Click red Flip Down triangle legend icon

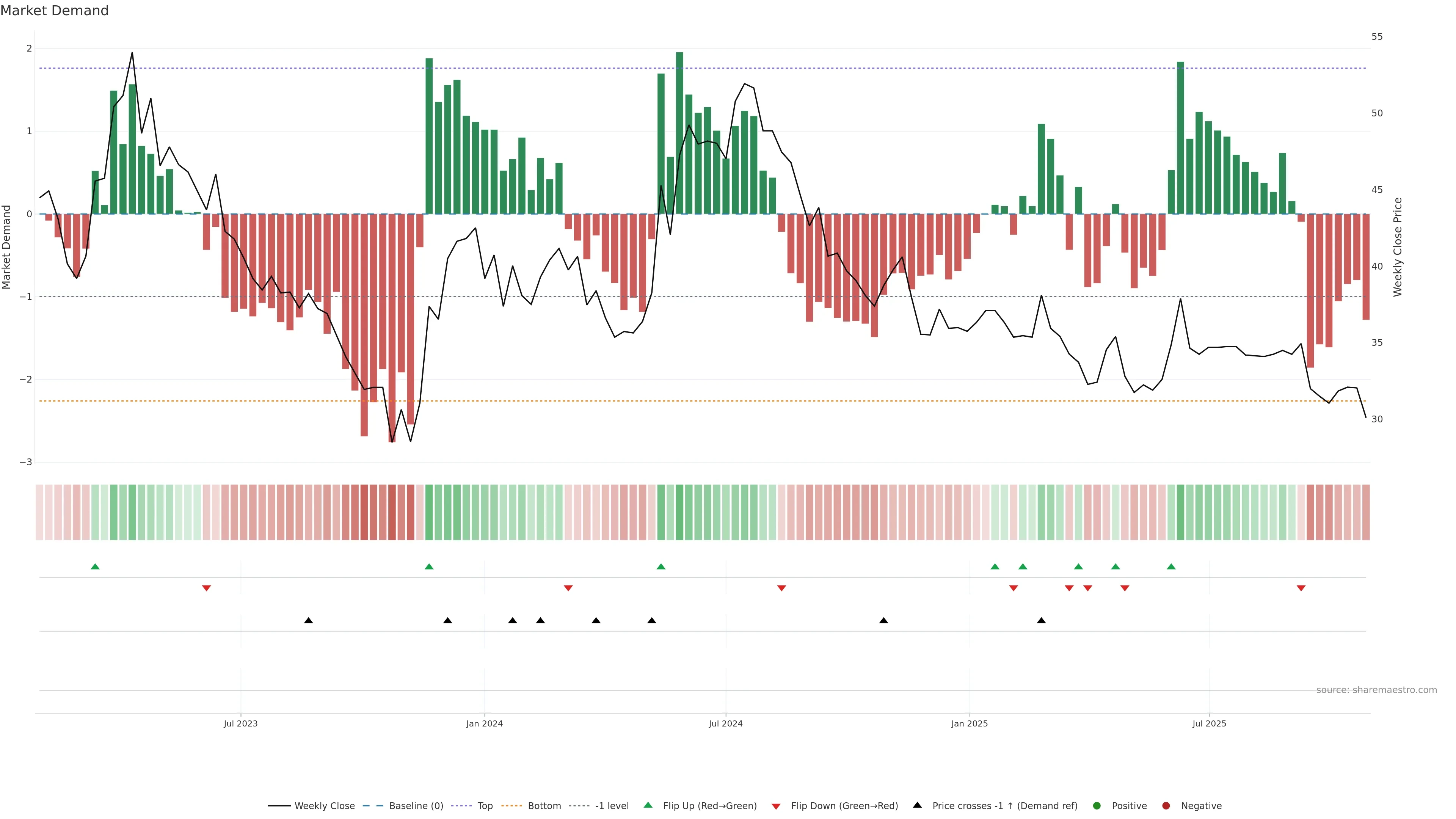pos(776,806)
